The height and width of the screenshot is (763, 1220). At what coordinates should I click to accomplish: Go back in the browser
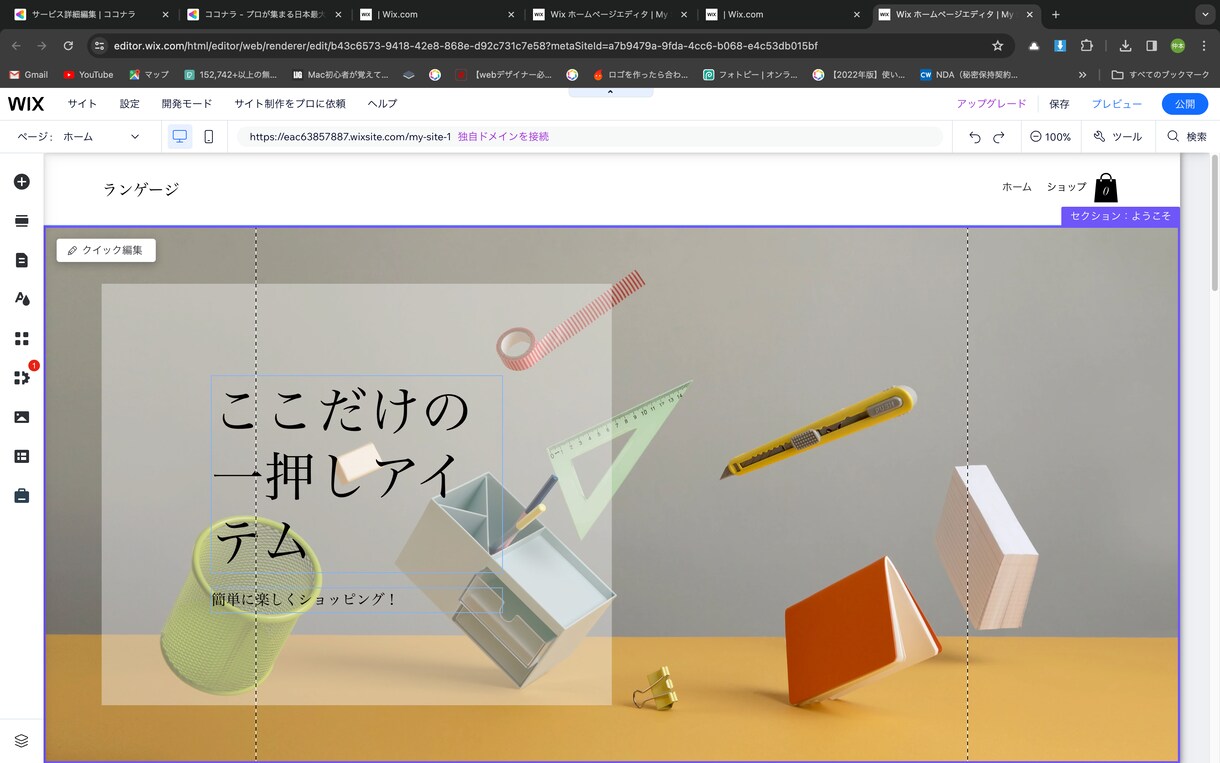[15, 46]
